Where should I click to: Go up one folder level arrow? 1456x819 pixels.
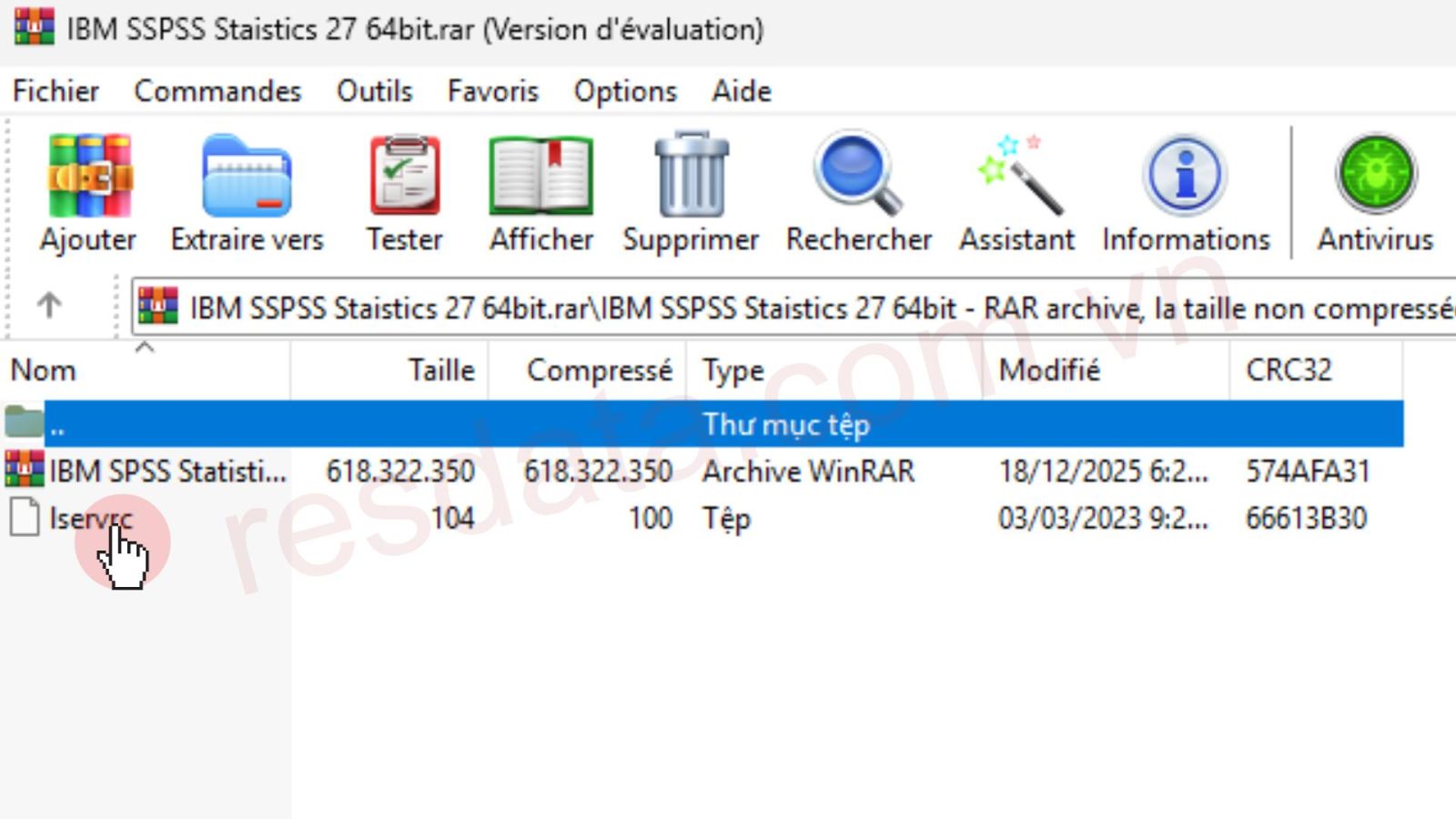pyautogui.click(x=49, y=305)
